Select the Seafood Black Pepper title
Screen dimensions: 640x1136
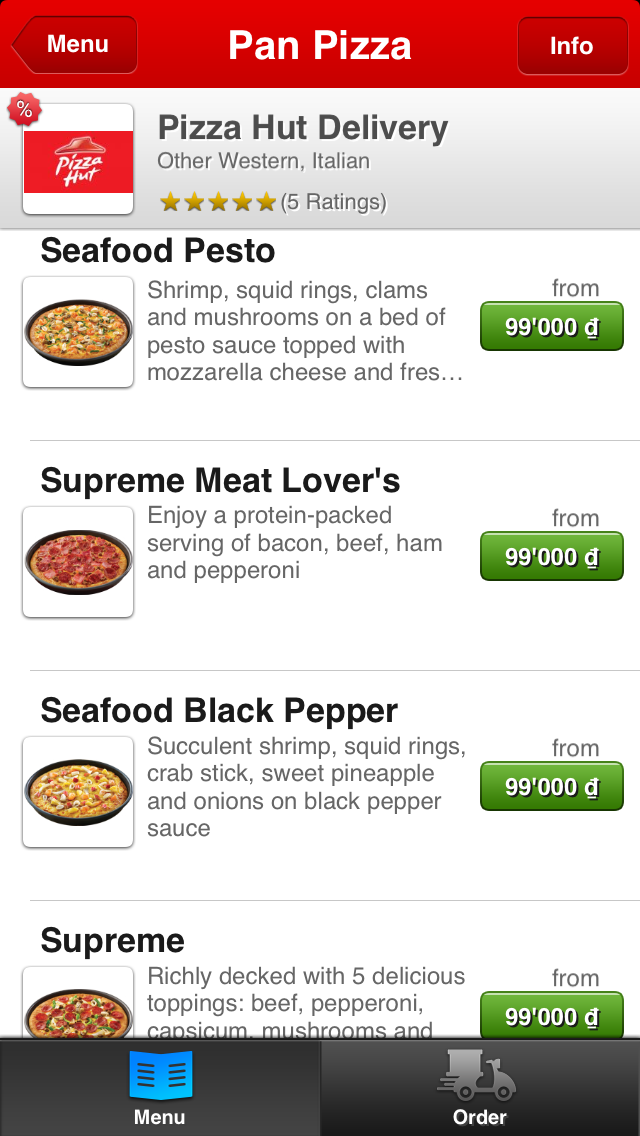tap(219, 711)
